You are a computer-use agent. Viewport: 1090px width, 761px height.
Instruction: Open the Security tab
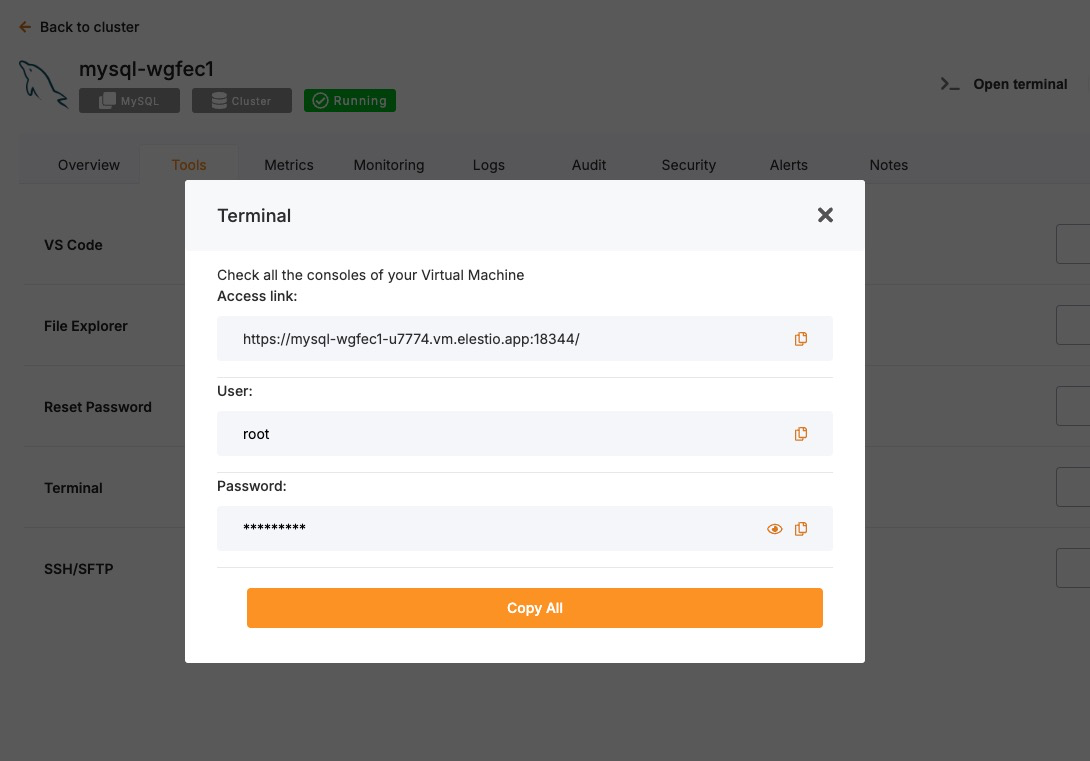[689, 165]
